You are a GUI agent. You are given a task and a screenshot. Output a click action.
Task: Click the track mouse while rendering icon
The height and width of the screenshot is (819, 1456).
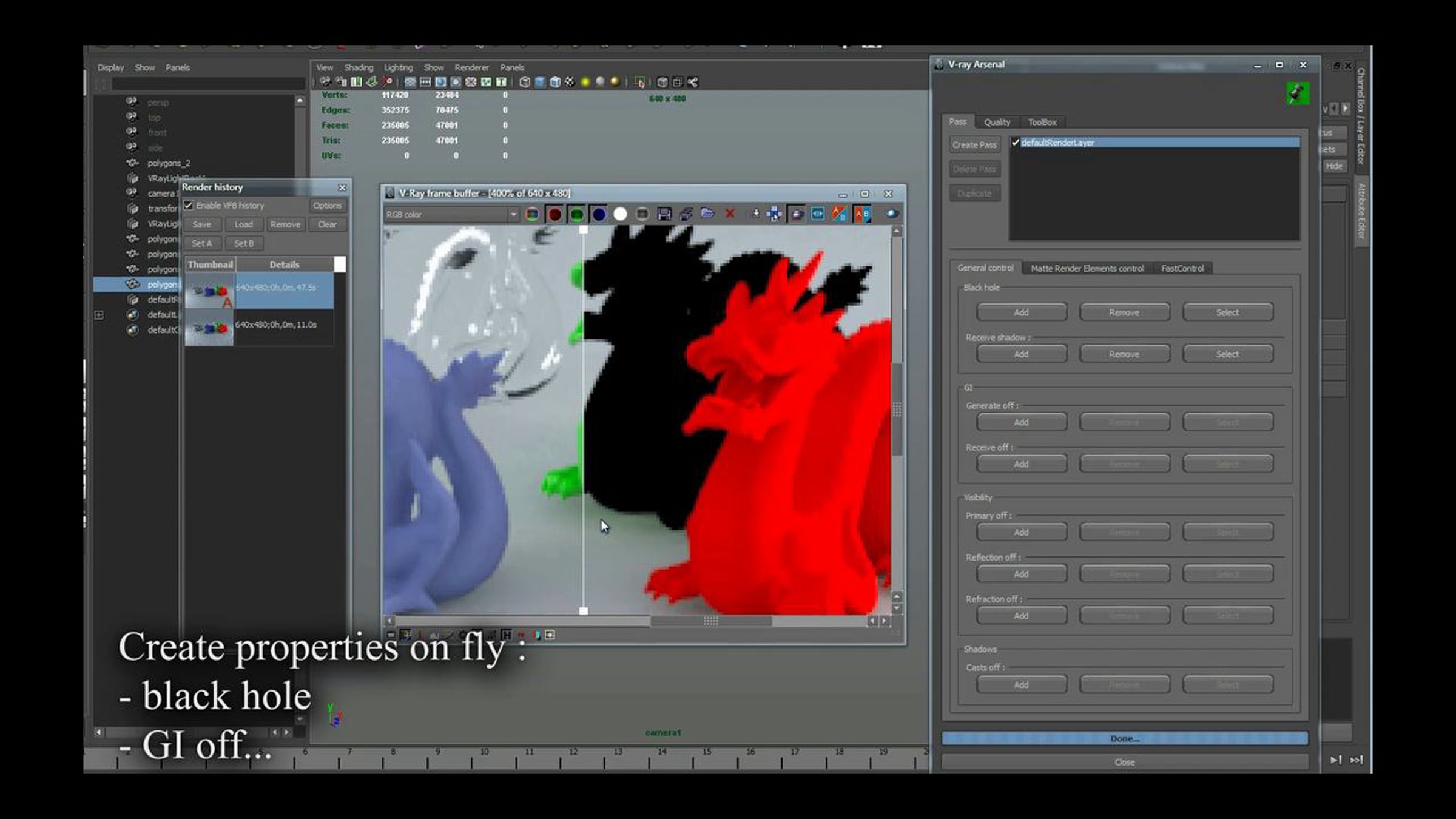coord(774,214)
